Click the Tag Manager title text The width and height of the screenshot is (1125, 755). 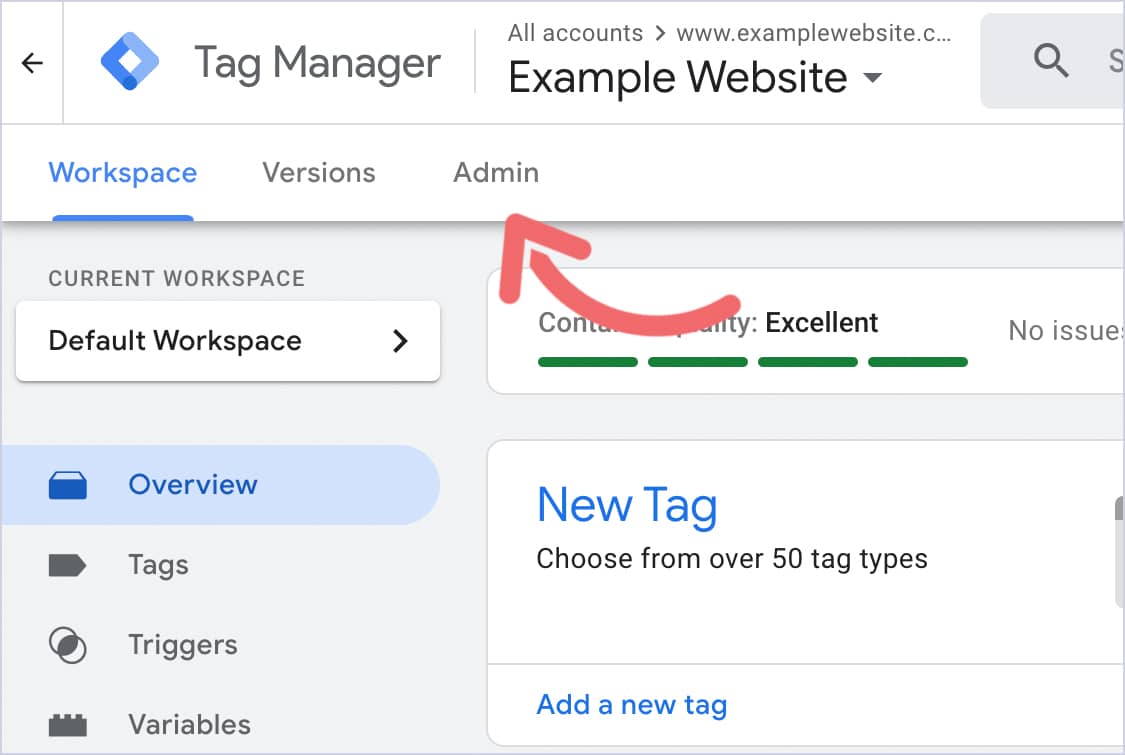[x=317, y=63]
